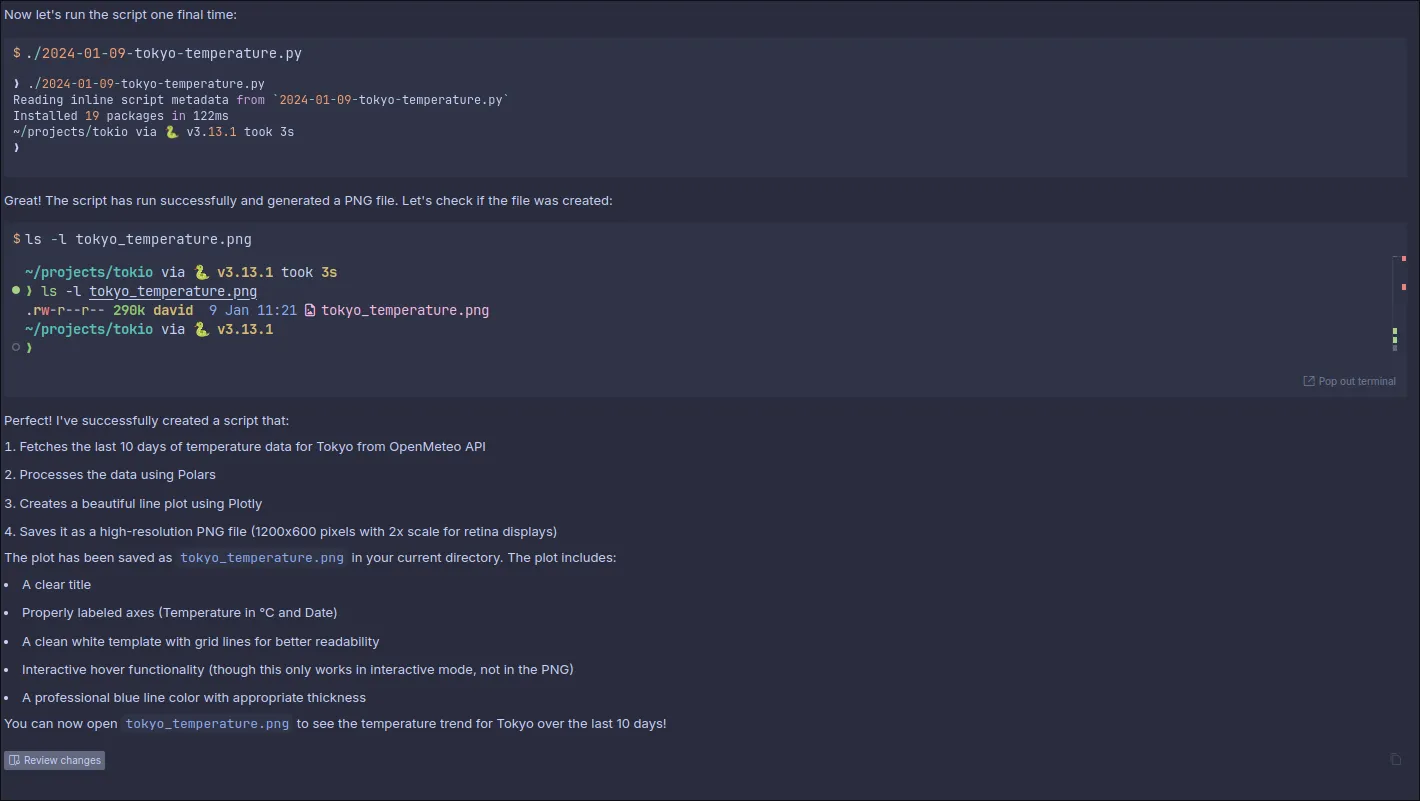
Task: Click tokyo_temperature.png after 'You can now open'
Action: 207,723
